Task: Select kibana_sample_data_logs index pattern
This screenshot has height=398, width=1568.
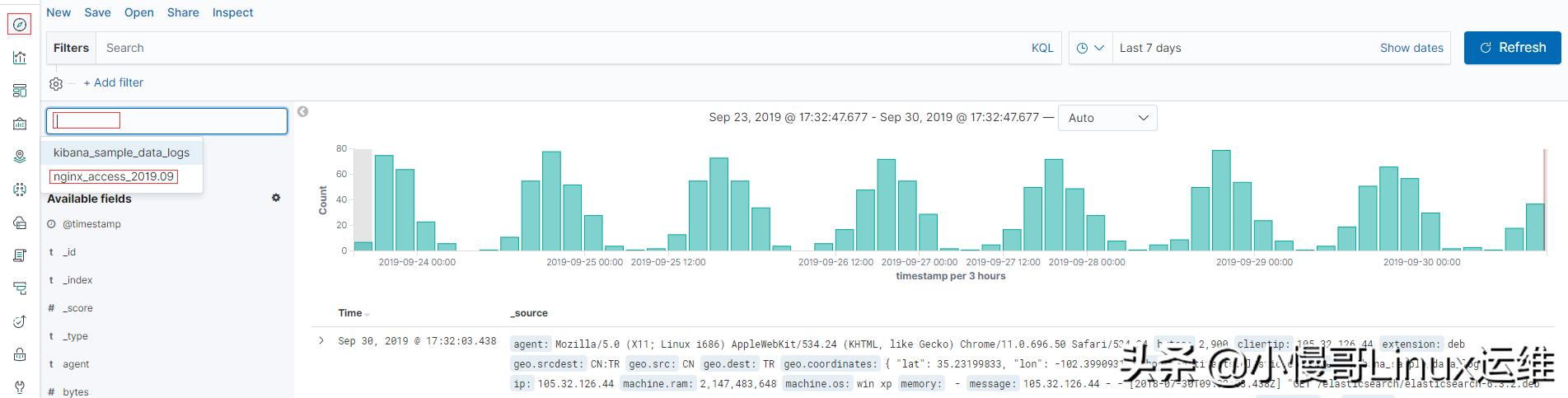Action: coord(122,152)
